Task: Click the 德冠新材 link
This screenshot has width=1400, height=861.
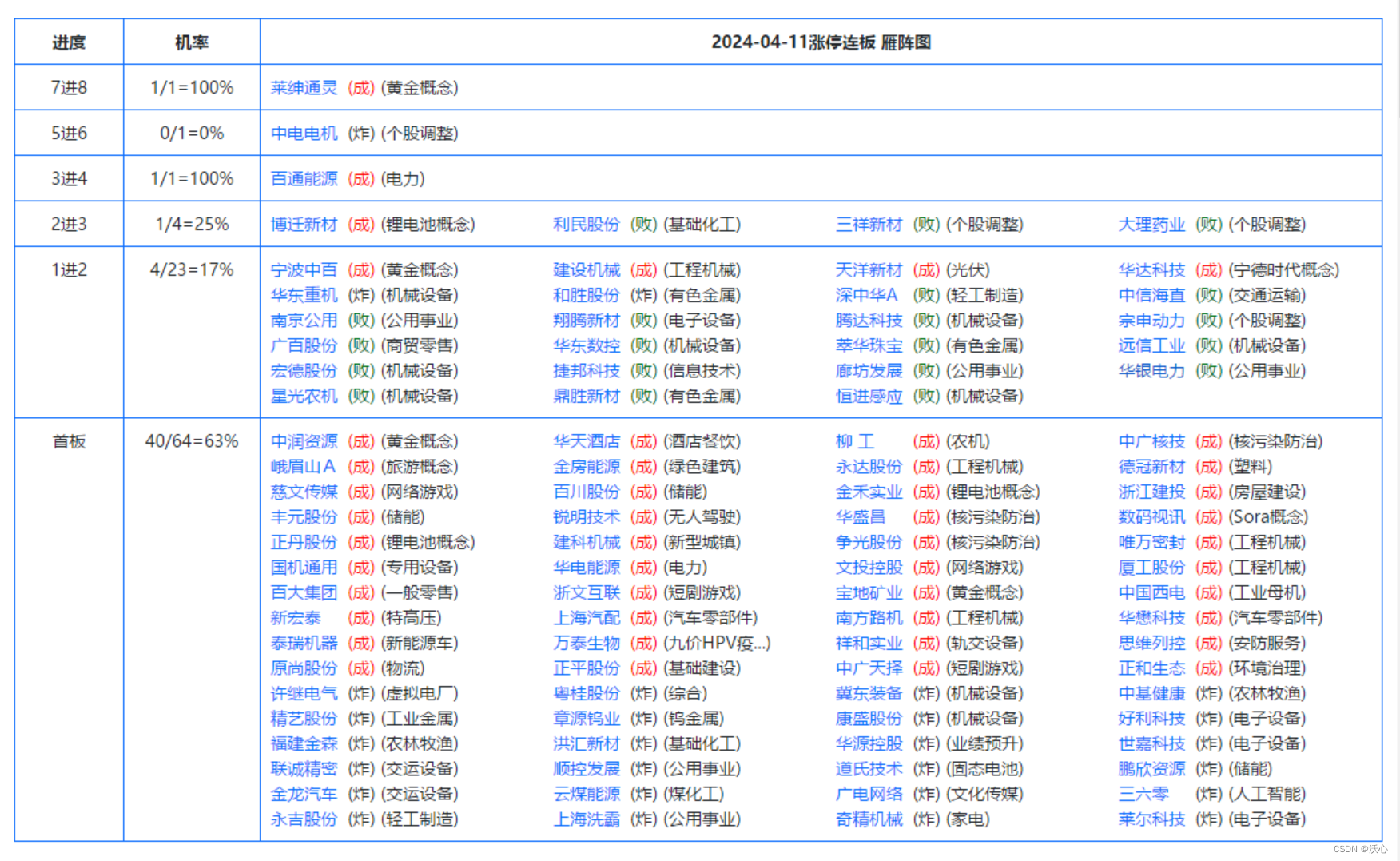Action: tap(1151, 467)
